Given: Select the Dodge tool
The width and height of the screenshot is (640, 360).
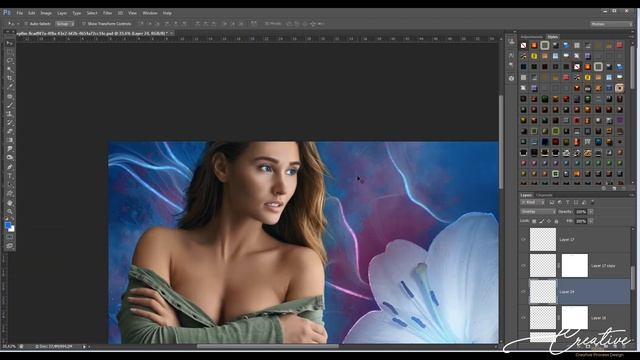Looking at the screenshot, I should point(9,158).
